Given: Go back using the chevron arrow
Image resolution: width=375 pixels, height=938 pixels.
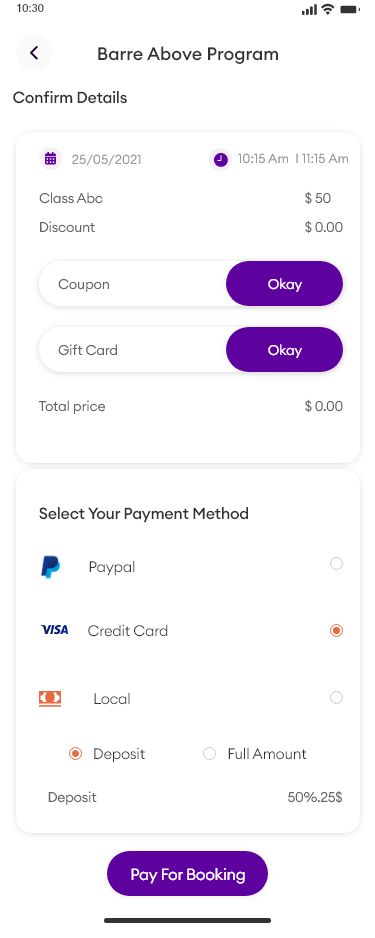Looking at the screenshot, I should click(x=34, y=53).
